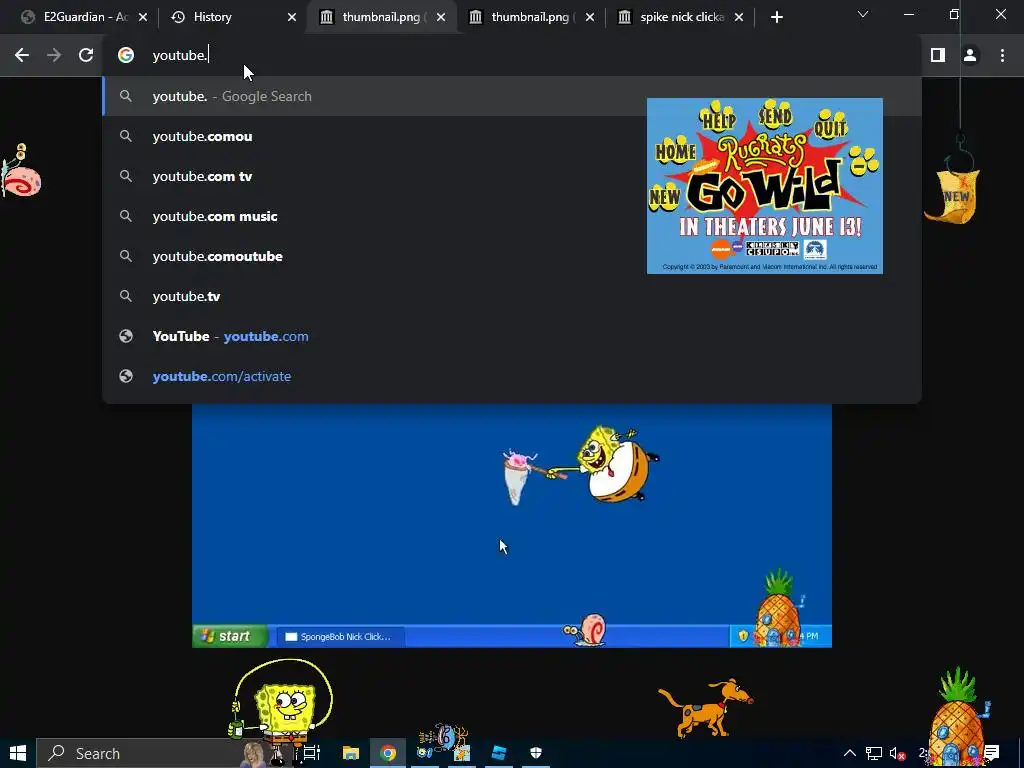Click the Chrome icon on the taskbar
The image size is (1024, 768).
388,753
